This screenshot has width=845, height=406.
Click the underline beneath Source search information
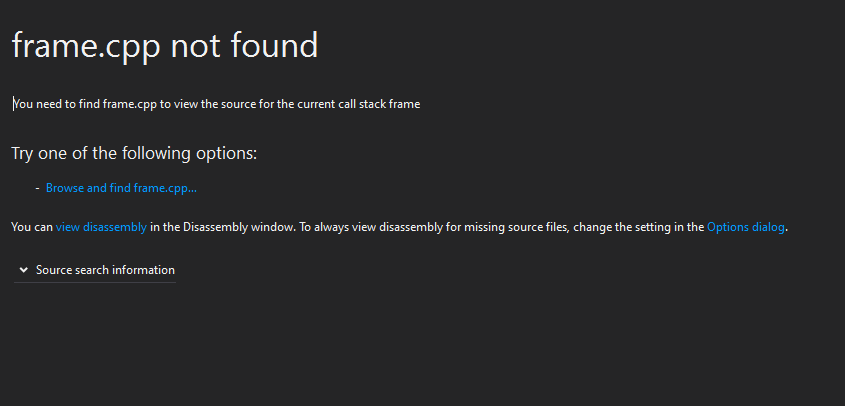[95, 282]
